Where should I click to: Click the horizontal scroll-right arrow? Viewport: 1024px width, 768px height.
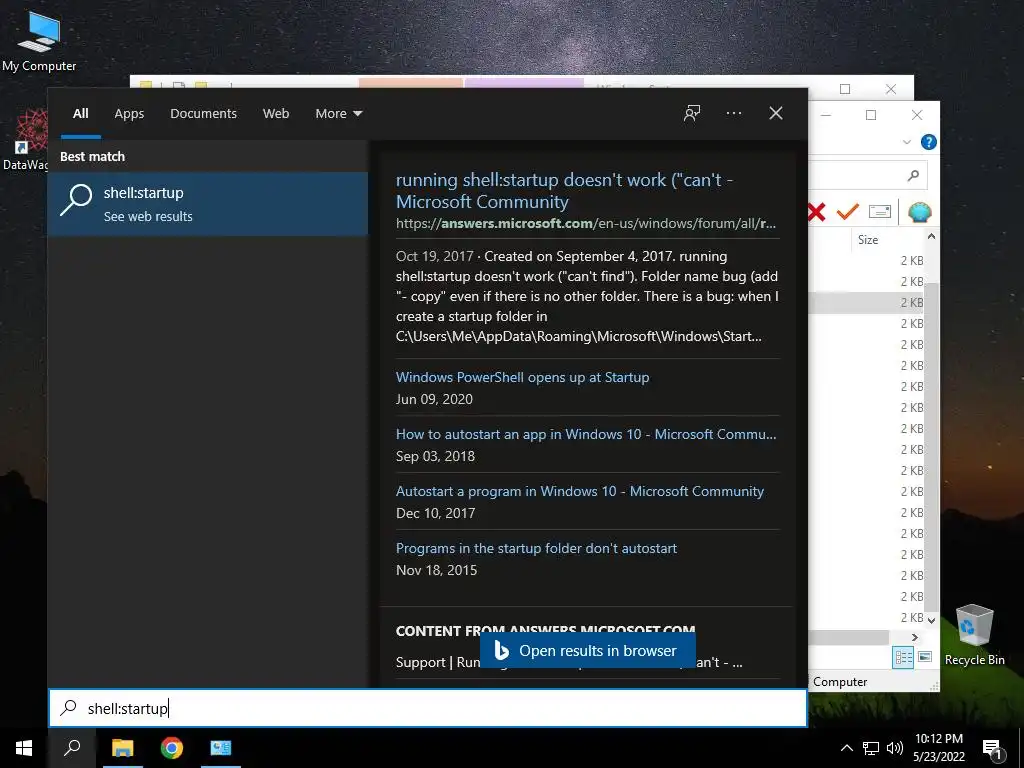coord(914,637)
